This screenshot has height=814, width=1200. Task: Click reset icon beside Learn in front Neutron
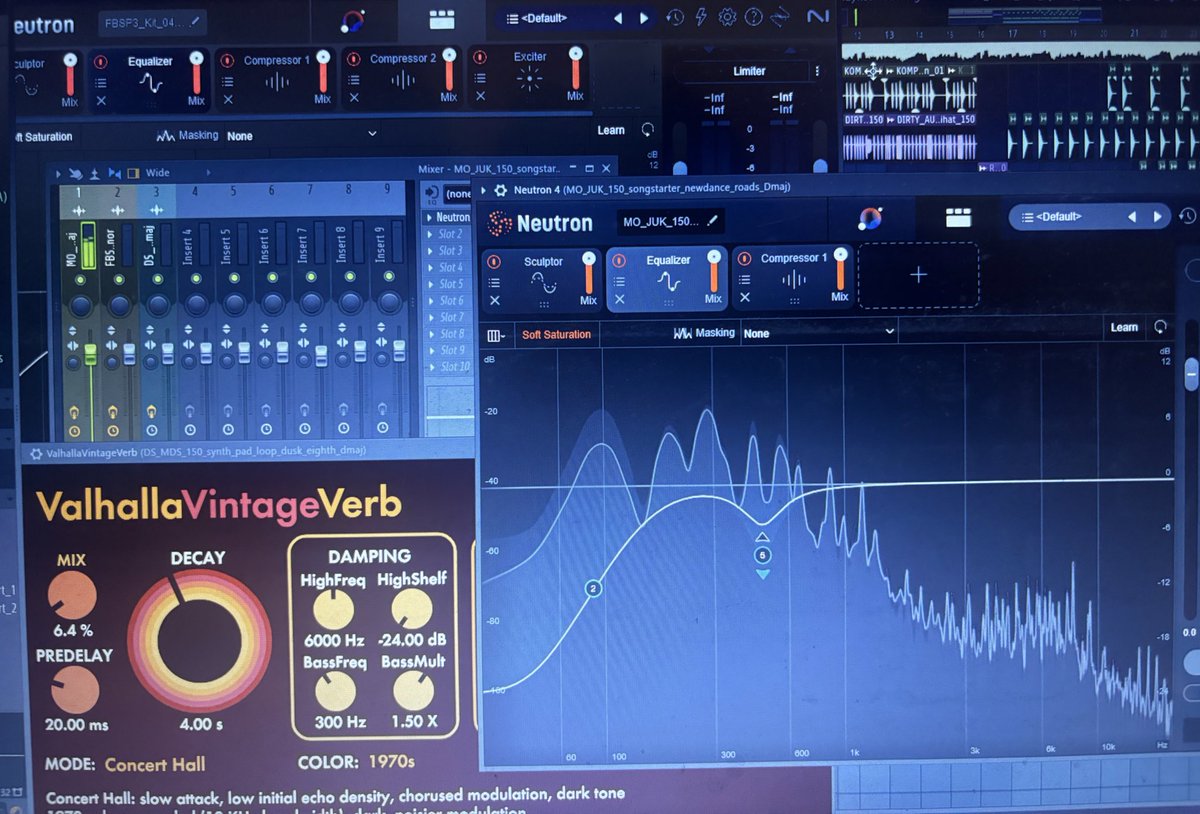point(1160,327)
